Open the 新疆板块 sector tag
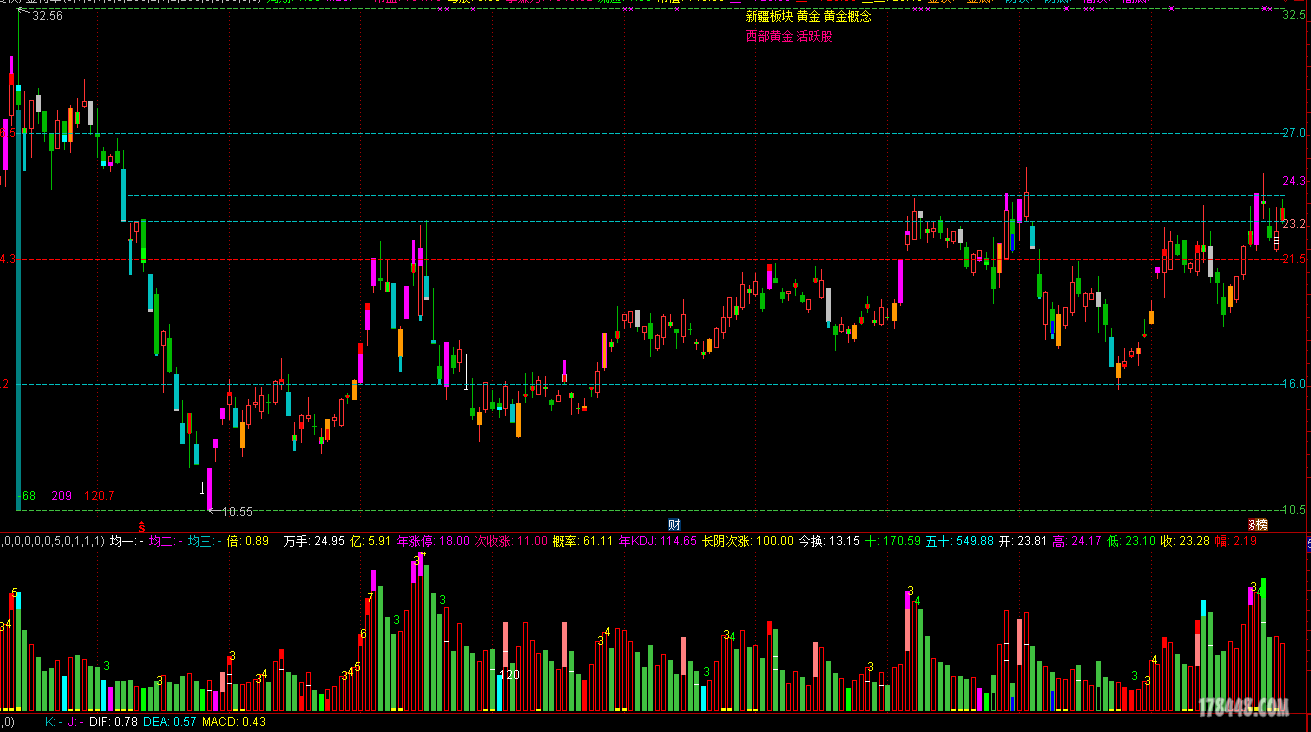The height and width of the screenshot is (732, 1311). click(x=769, y=17)
